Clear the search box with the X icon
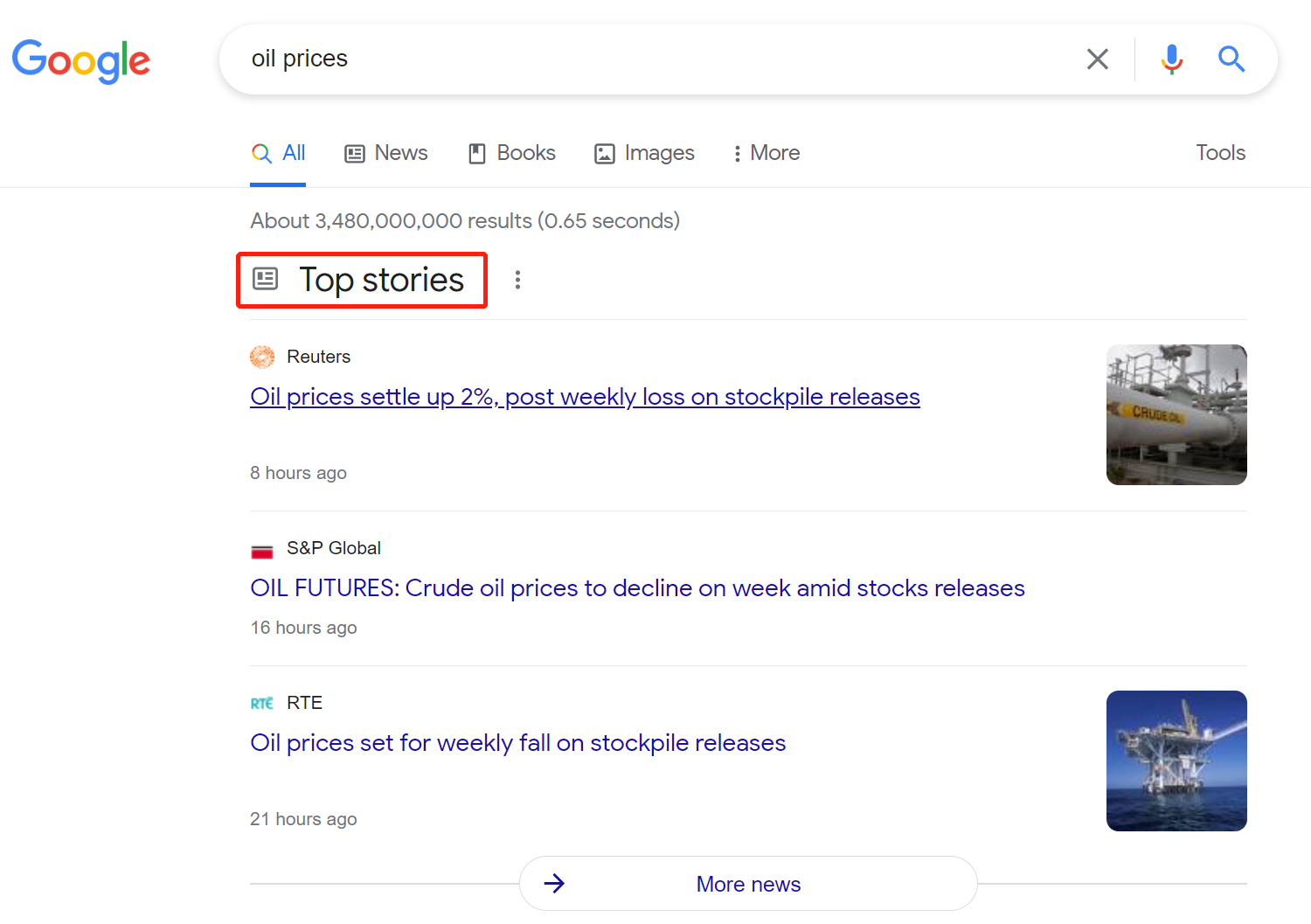 click(1098, 59)
